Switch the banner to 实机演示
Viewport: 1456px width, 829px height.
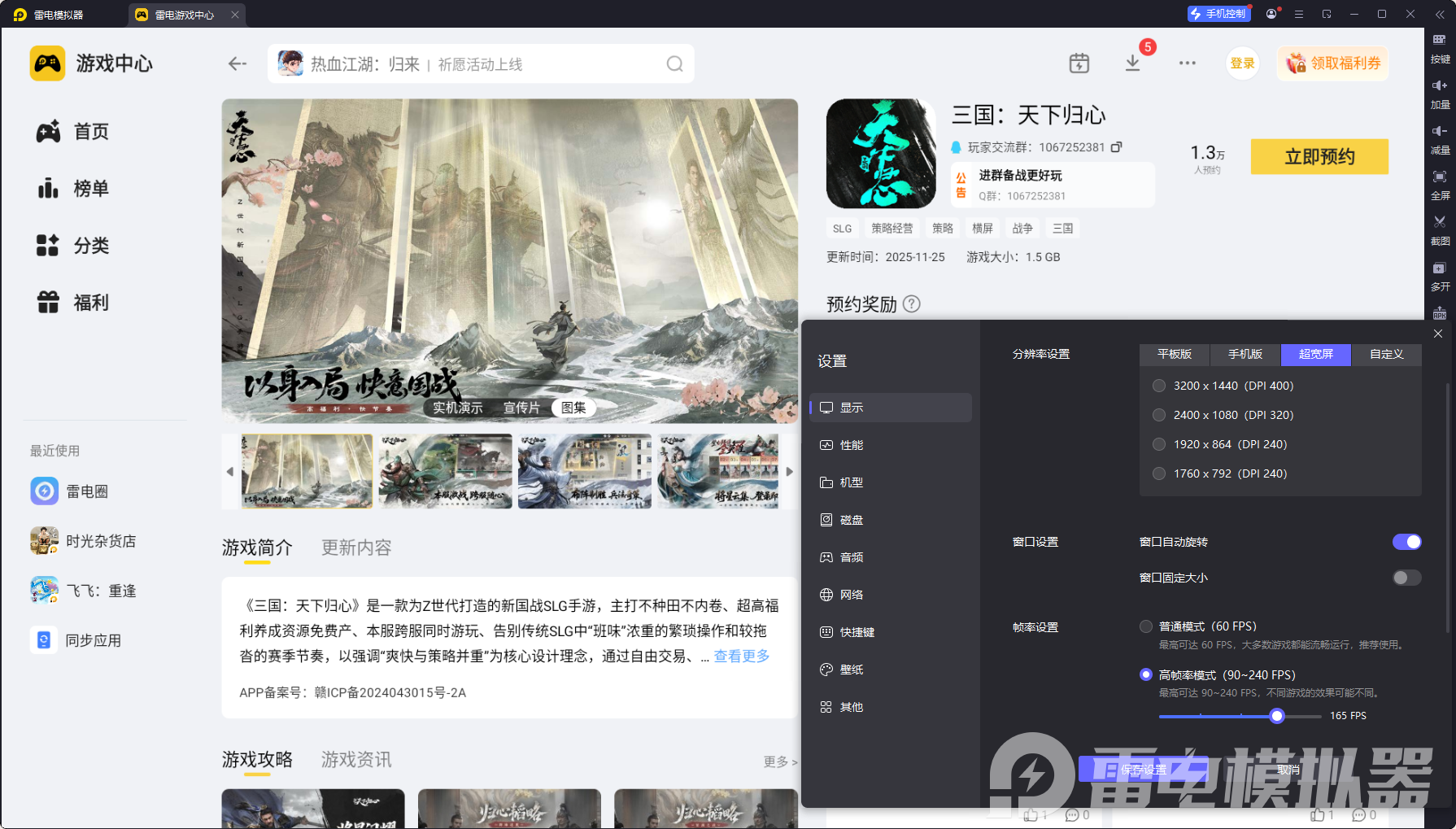coord(457,408)
